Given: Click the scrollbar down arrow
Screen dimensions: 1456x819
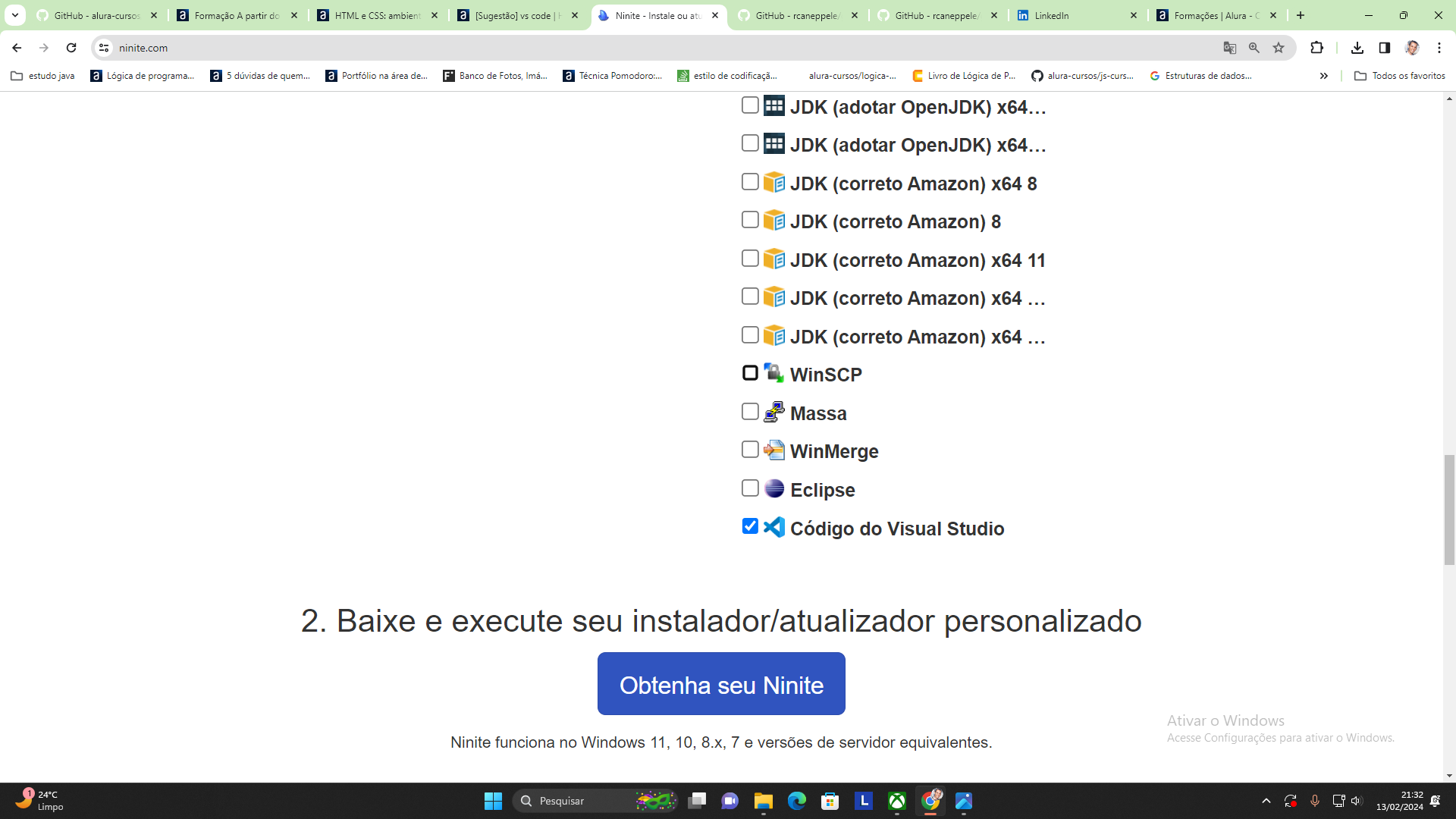Looking at the screenshot, I should [x=1449, y=776].
